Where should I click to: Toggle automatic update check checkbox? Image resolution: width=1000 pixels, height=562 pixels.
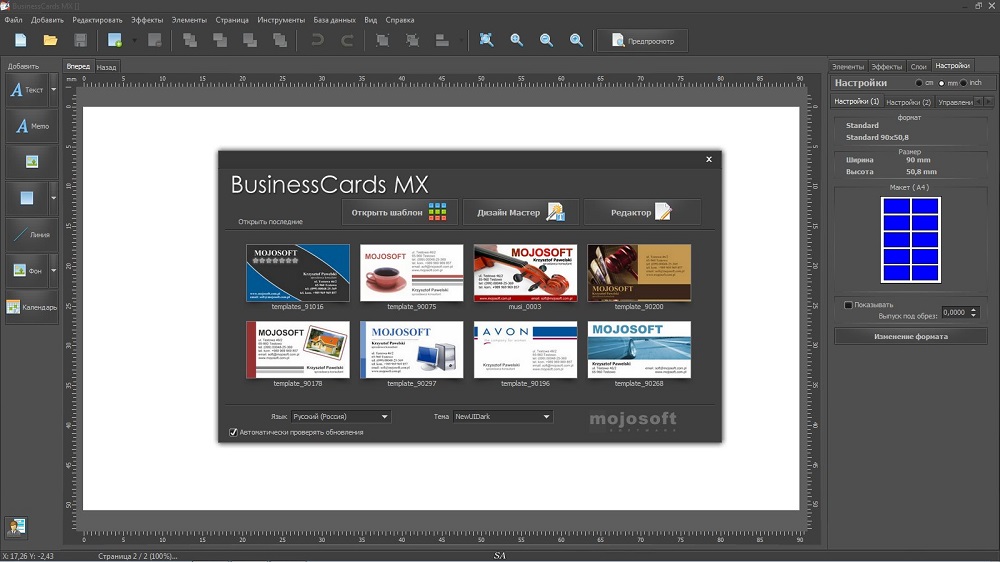click(x=234, y=432)
